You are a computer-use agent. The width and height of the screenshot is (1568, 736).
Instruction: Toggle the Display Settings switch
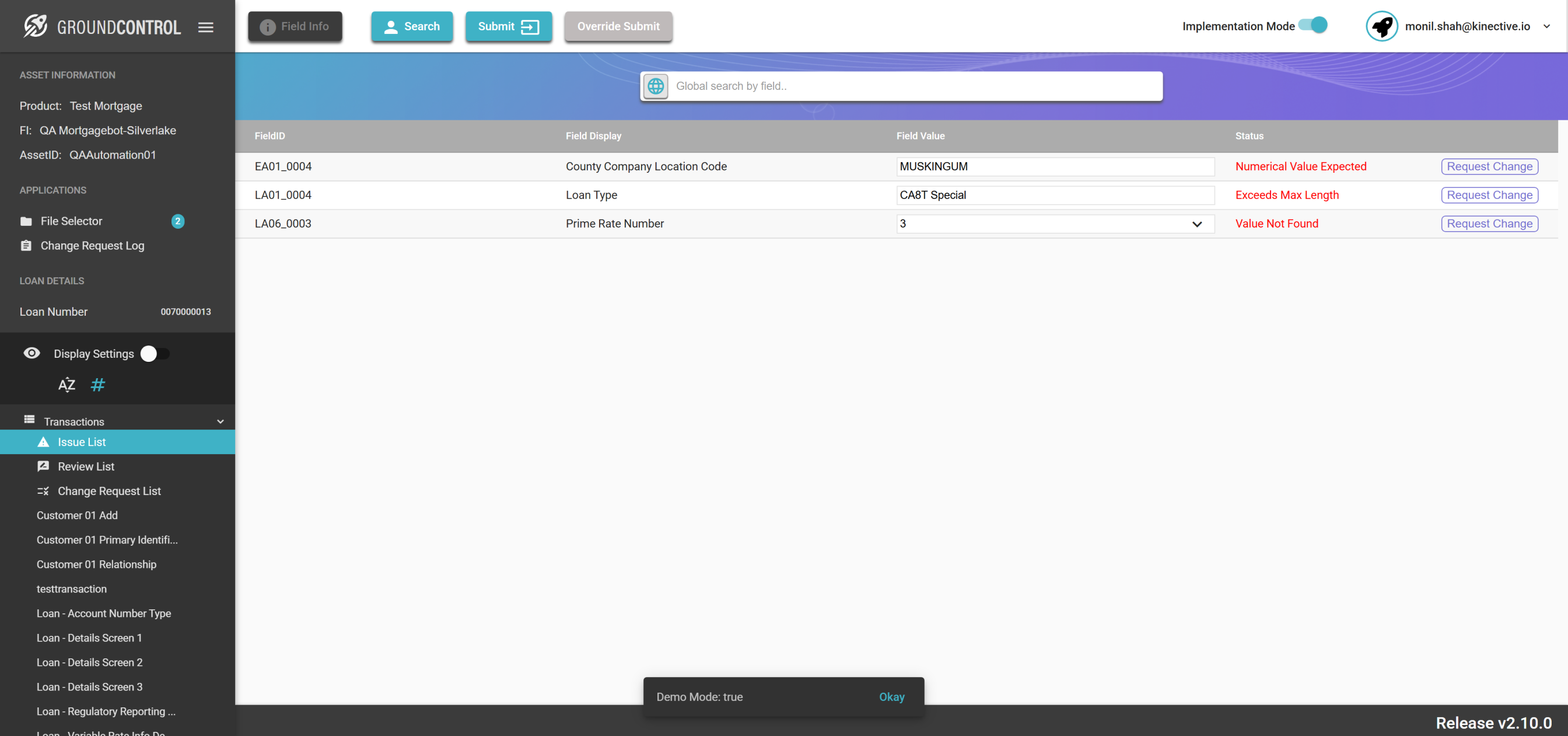point(155,353)
